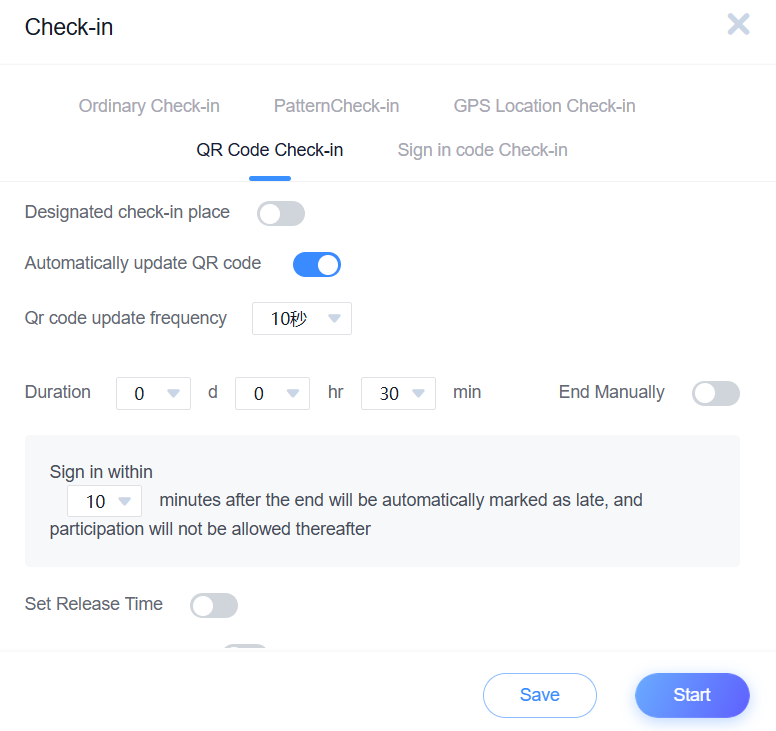
Task: Close the Check-in dialog
Action: click(738, 25)
